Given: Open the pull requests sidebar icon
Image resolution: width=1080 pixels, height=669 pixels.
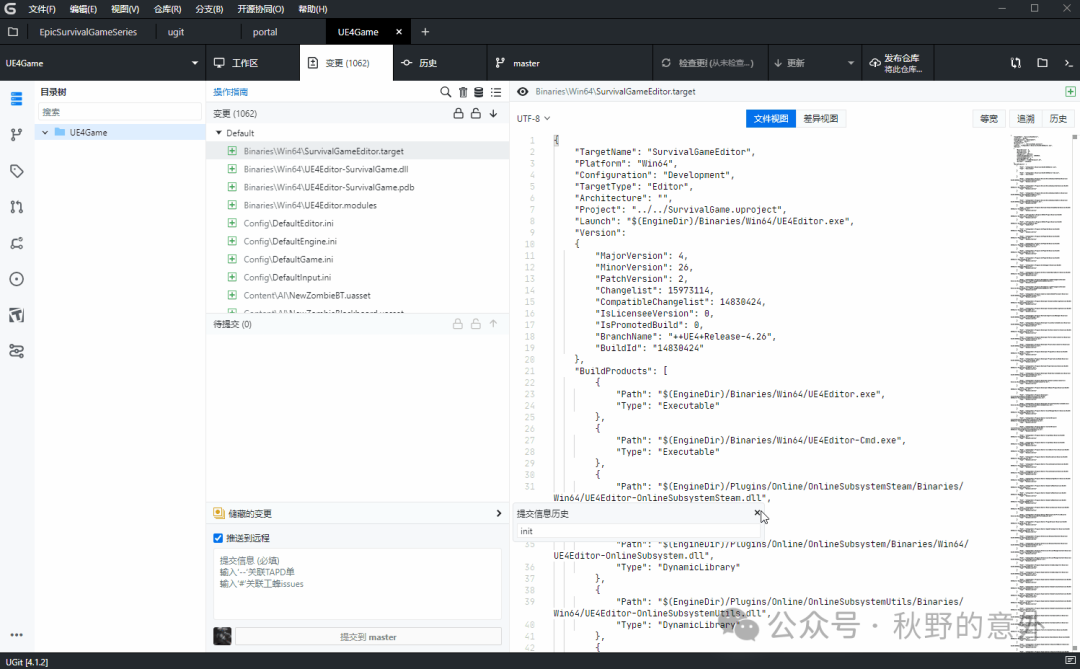Looking at the screenshot, I should pos(17,207).
